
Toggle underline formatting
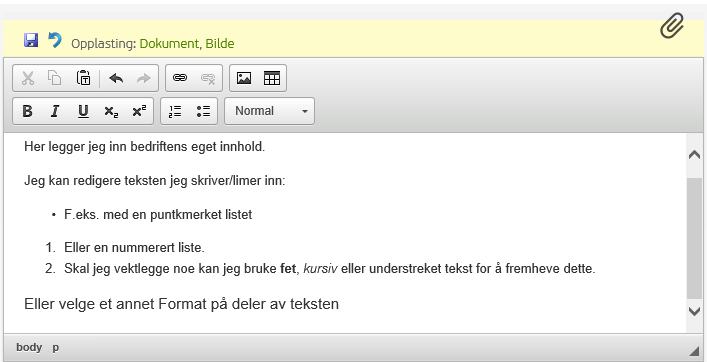[83, 111]
